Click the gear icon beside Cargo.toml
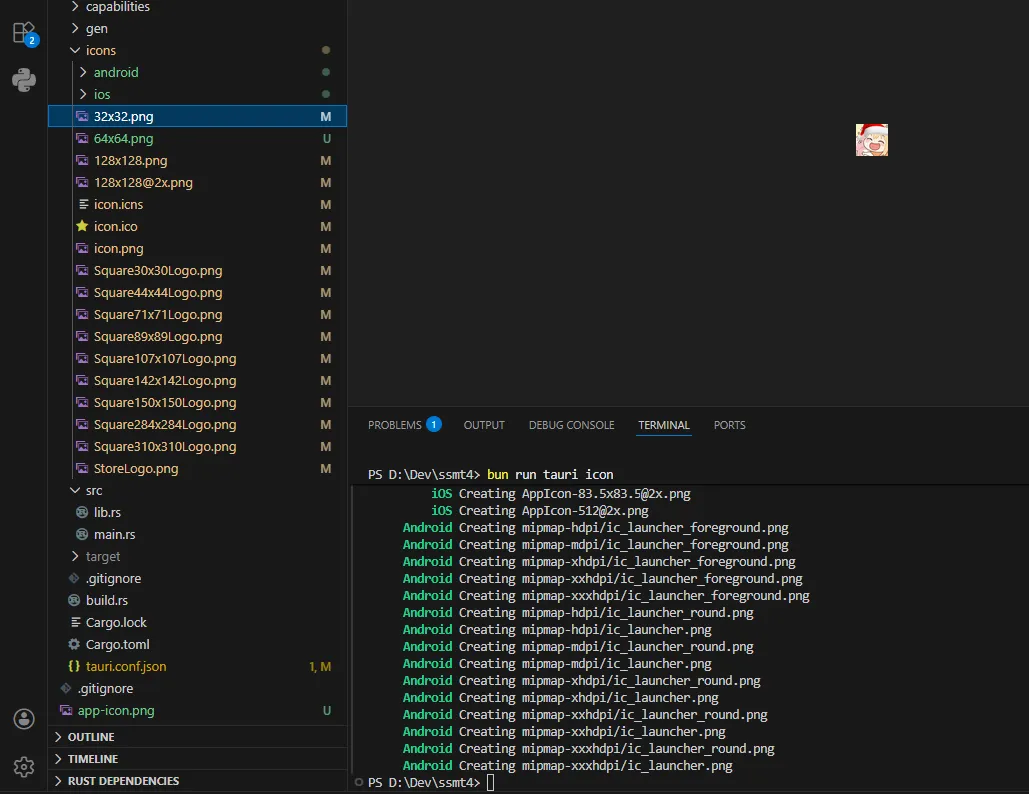Viewport: 1029px width, 794px height. pos(74,645)
